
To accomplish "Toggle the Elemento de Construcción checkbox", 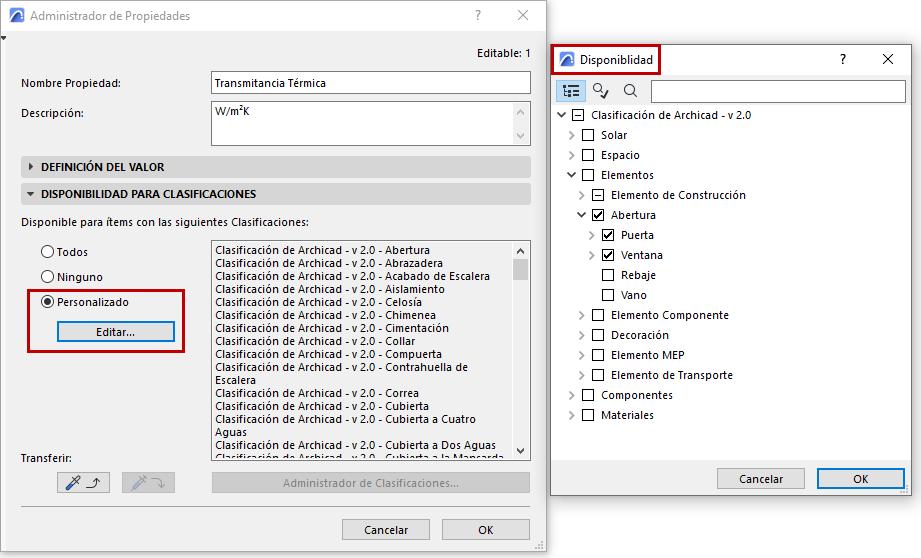I will click(x=598, y=195).
